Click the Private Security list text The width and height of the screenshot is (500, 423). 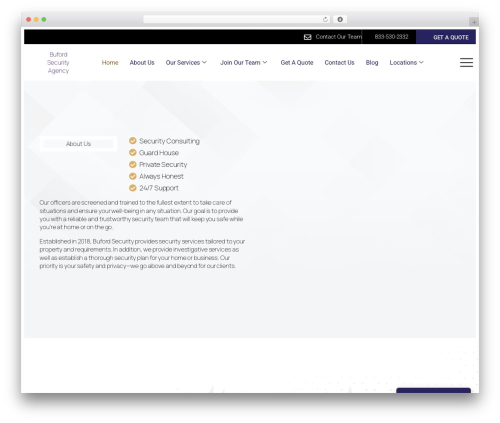point(163,164)
